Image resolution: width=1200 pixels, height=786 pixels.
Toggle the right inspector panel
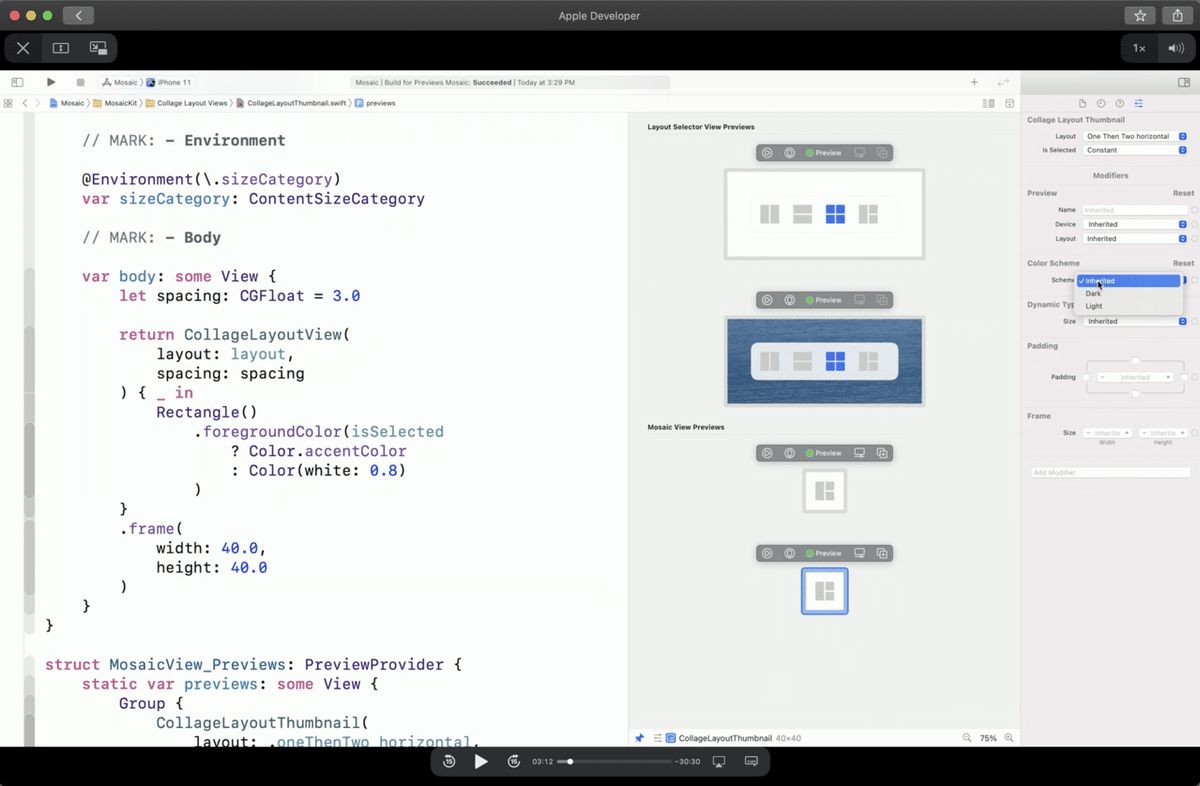(x=1184, y=82)
